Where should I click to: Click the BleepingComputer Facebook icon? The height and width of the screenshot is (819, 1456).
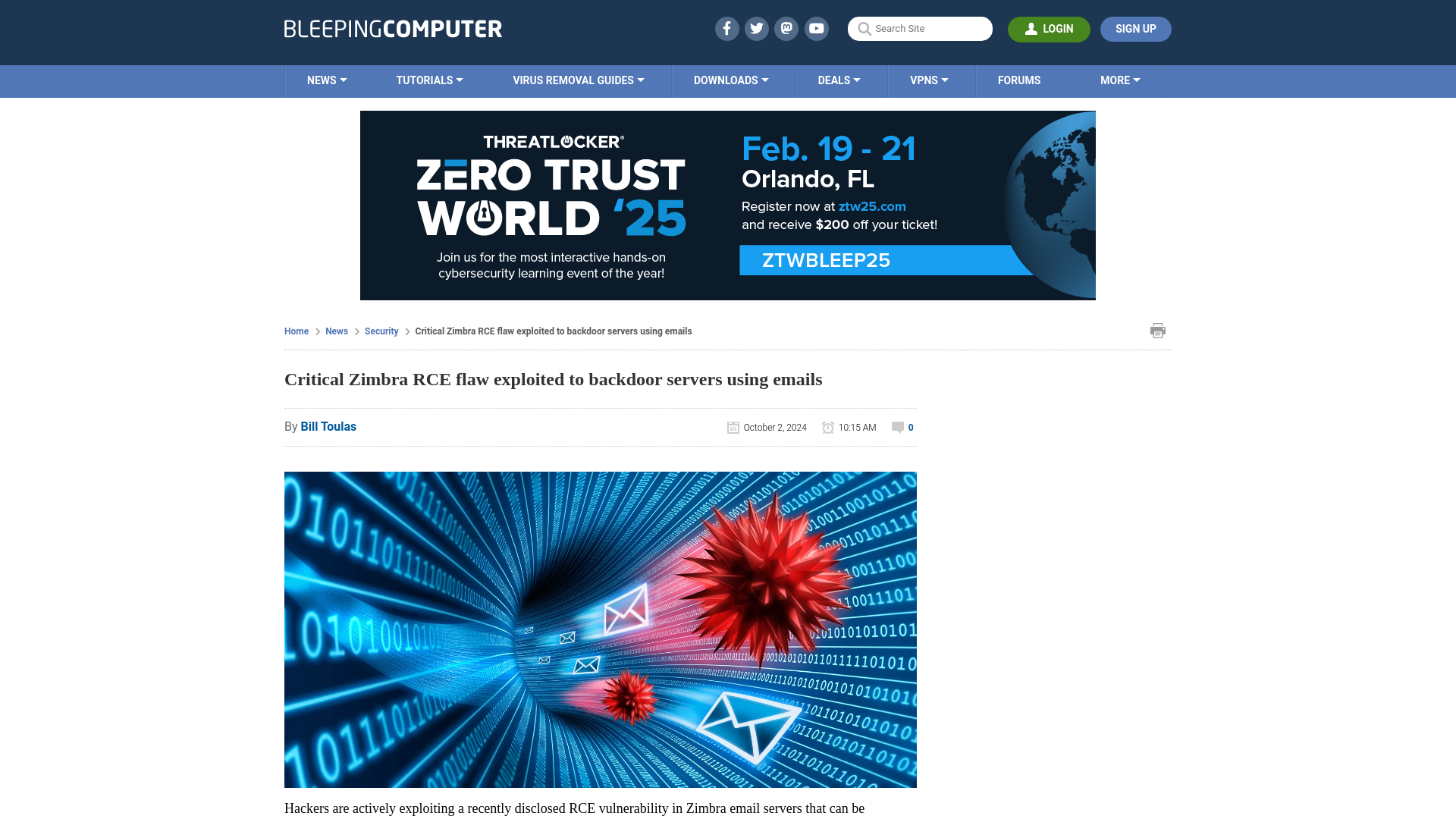(x=726, y=28)
